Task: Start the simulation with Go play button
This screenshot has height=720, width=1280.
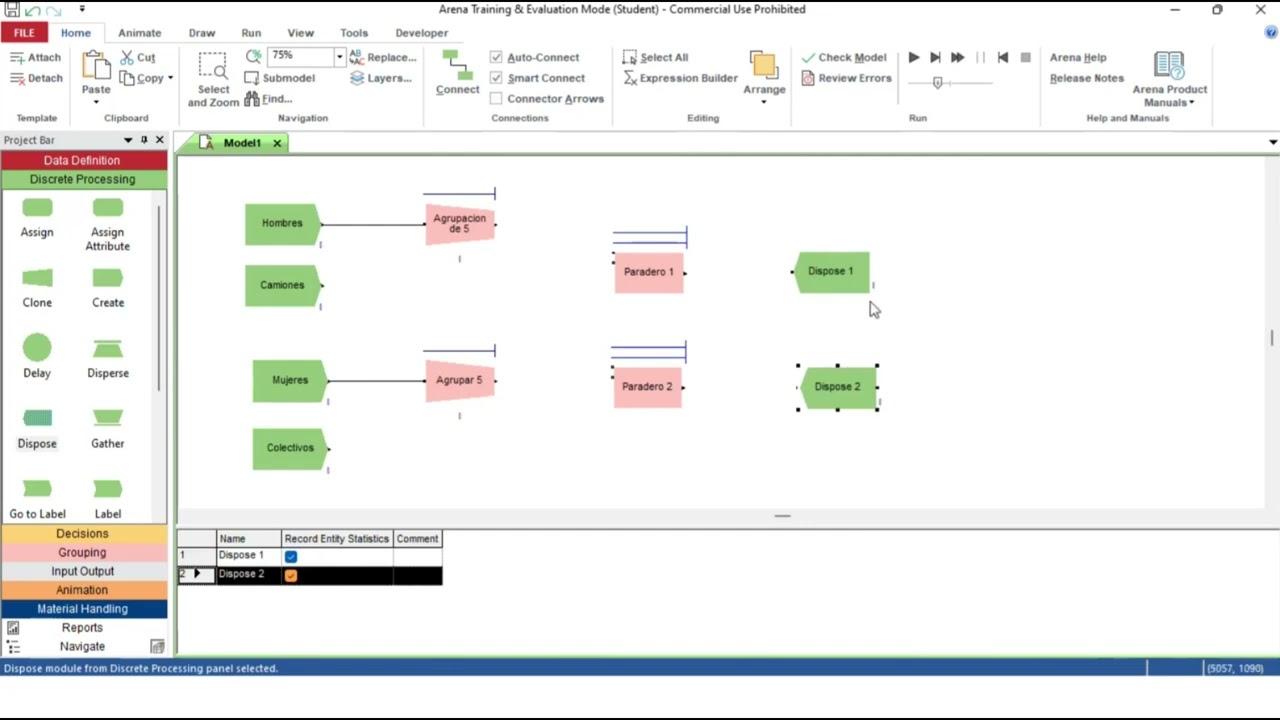Action: (x=914, y=58)
